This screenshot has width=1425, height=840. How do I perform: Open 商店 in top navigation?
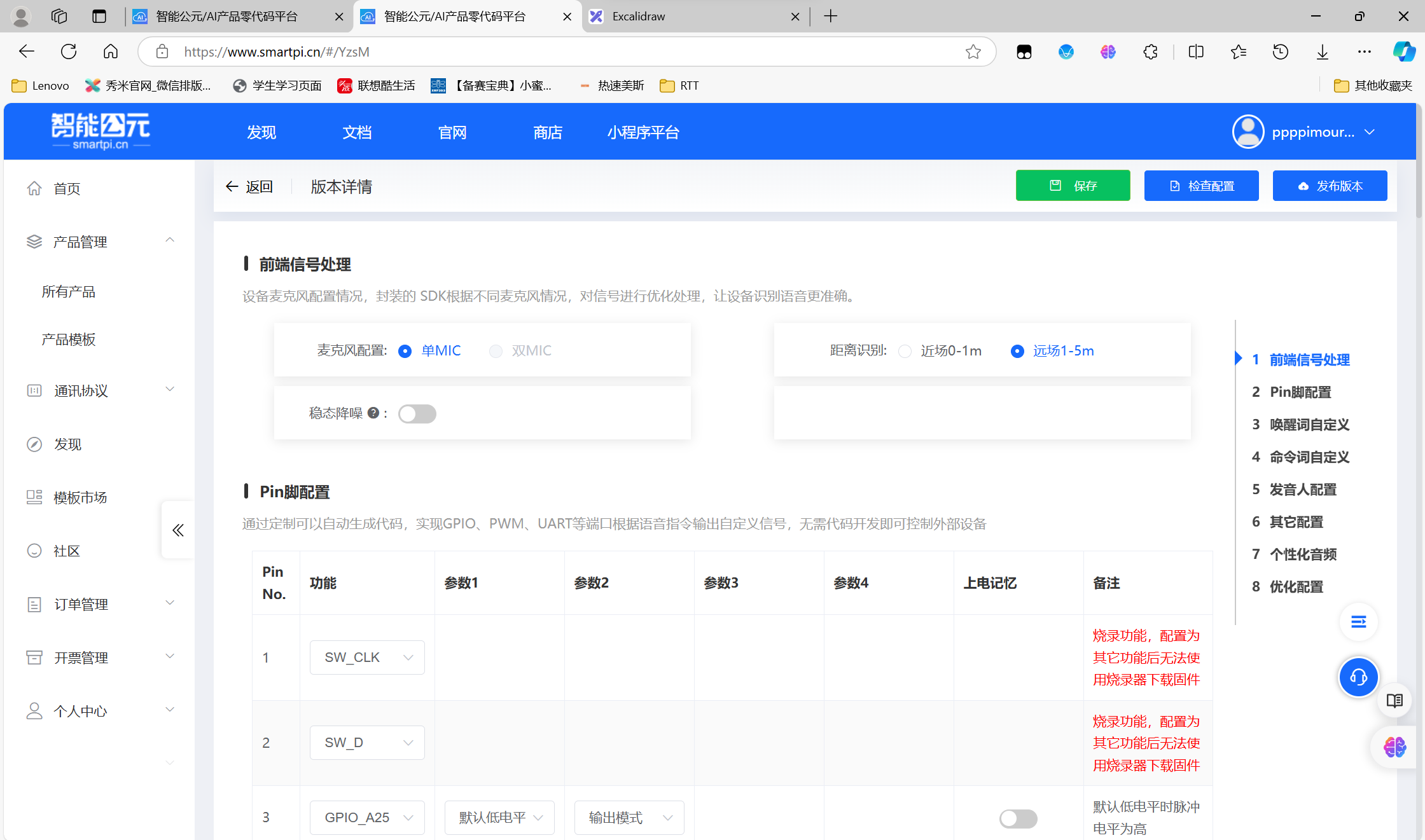(x=548, y=132)
